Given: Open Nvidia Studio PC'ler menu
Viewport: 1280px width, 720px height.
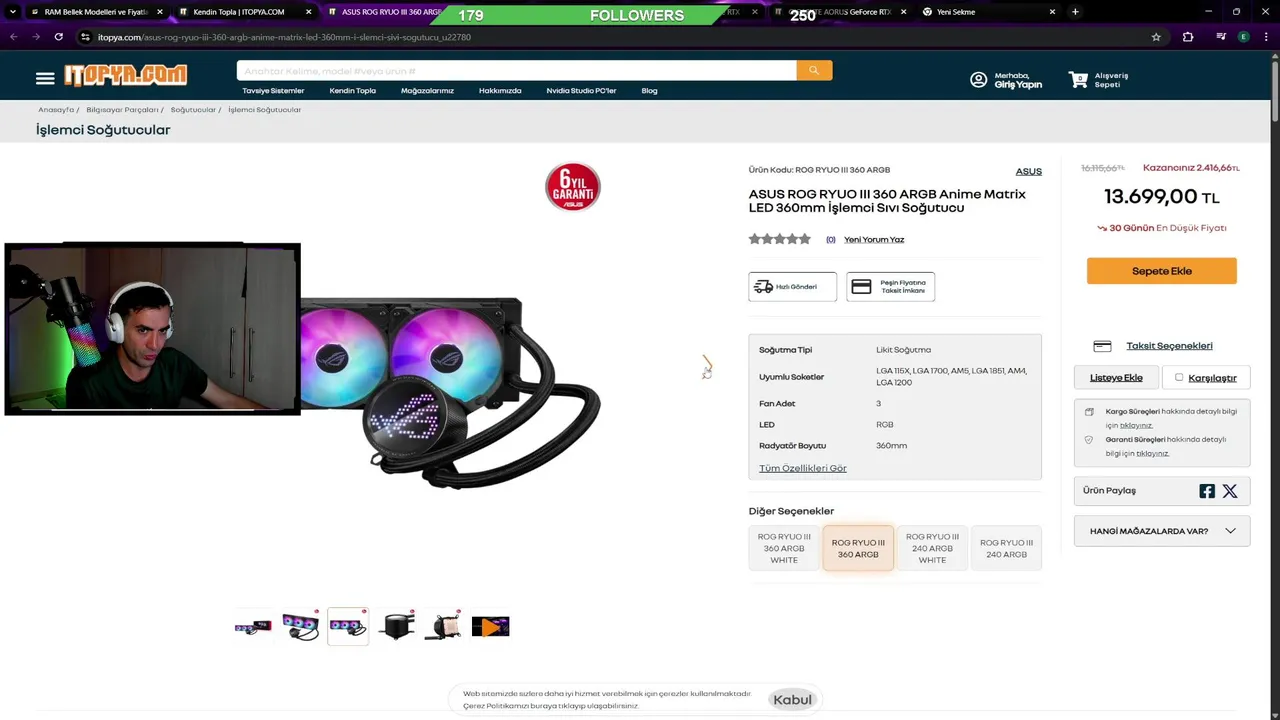Looking at the screenshot, I should [x=581, y=91].
